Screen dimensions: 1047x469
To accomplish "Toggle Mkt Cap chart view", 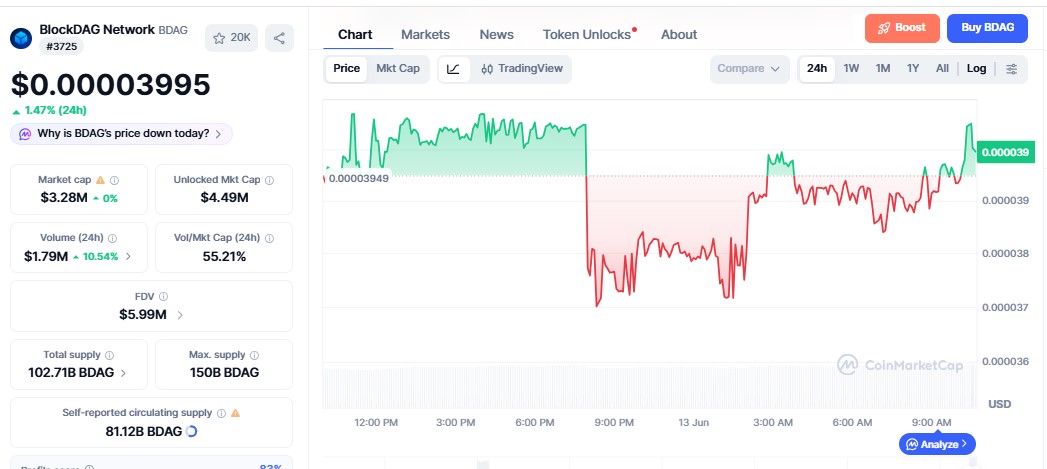I will point(398,69).
